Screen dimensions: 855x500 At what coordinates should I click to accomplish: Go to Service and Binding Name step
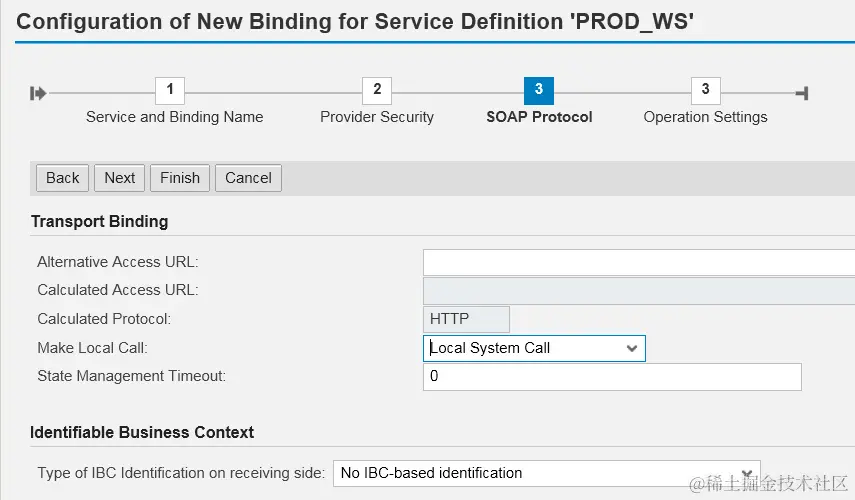[175, 117]
